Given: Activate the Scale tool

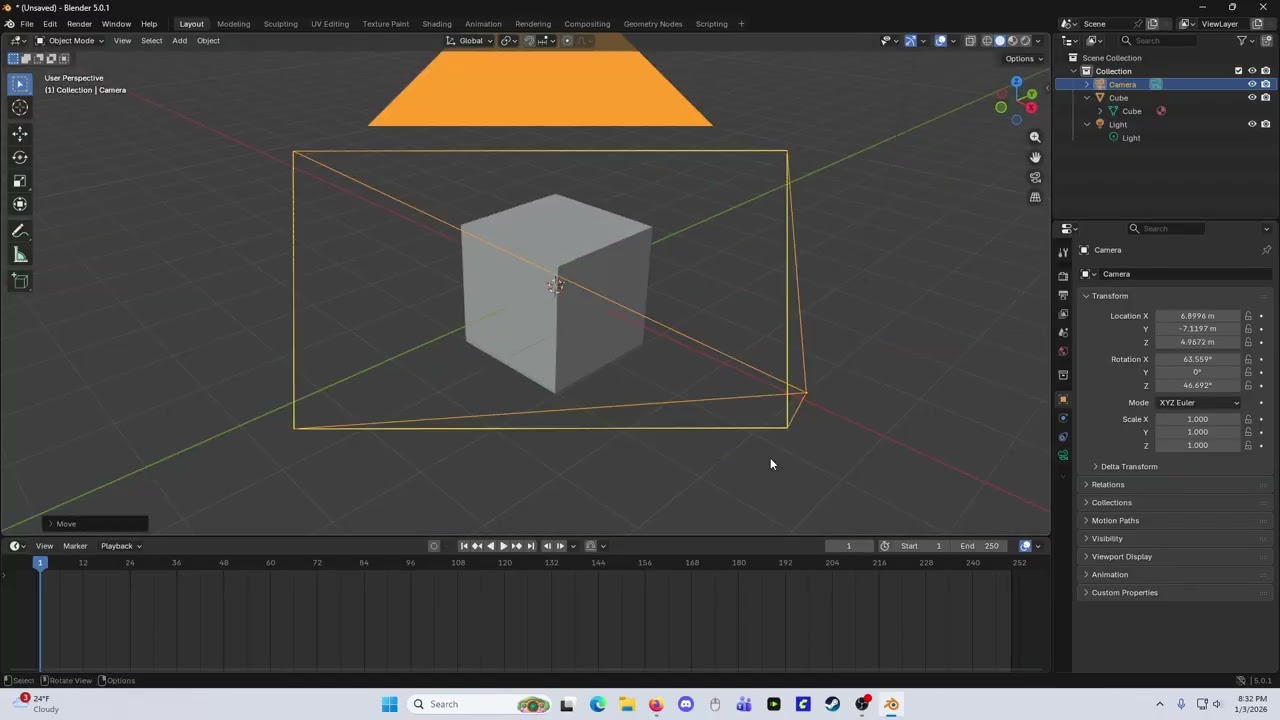Looking at the screenshot, I should tap(20, 181).
